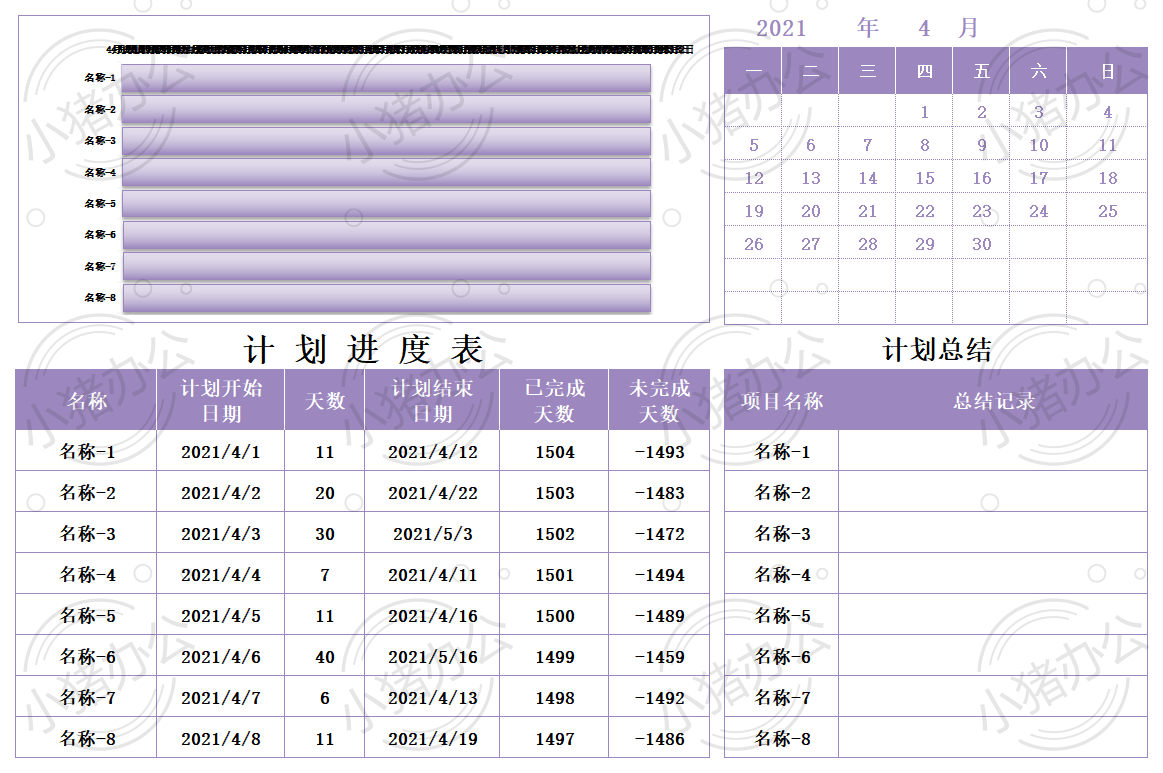Click end date cell 2021/5/16
The image size is (1163, 773).
[432, 657]
